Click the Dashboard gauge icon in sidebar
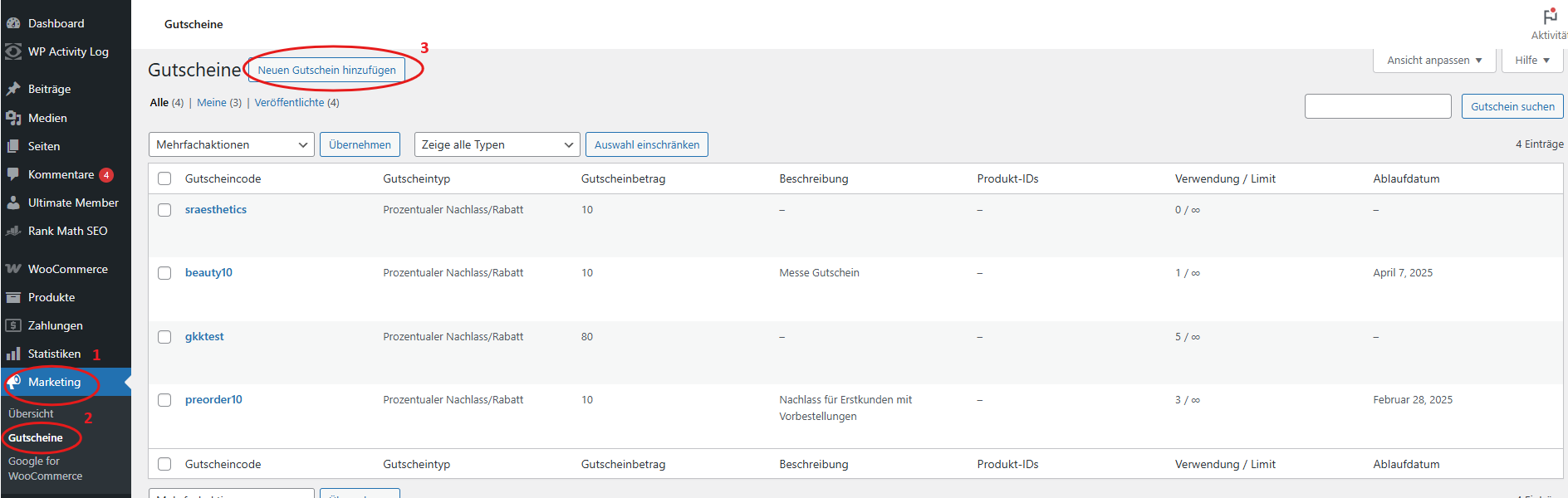This screenshot has width=1568, height=498. pyautogui.click(x=13, y=23)
